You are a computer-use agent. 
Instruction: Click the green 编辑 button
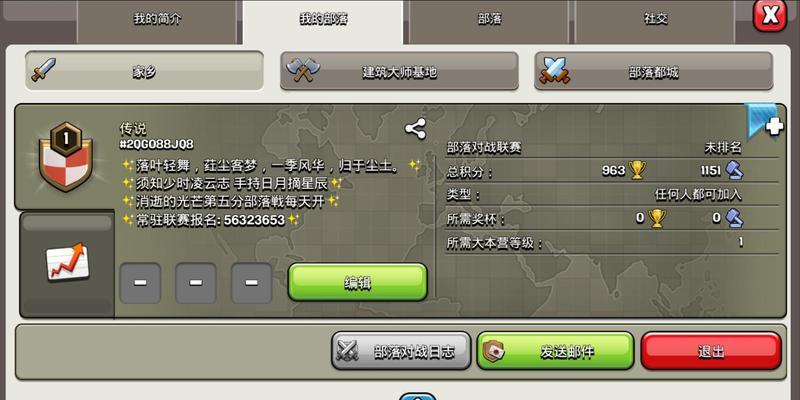[x=357, y=282]
